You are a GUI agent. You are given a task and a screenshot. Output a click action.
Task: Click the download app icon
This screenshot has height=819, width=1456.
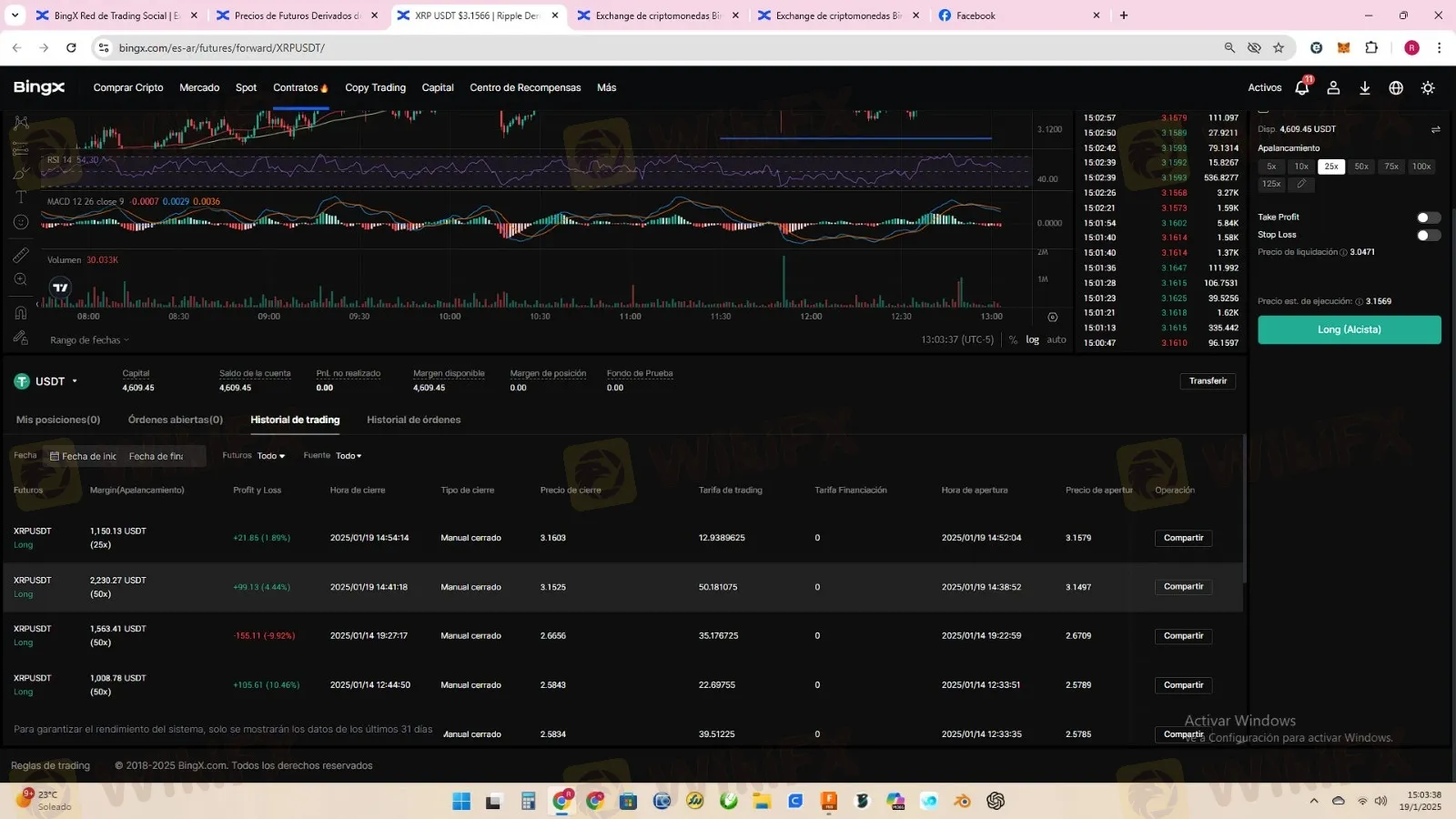coord(1364,87)
